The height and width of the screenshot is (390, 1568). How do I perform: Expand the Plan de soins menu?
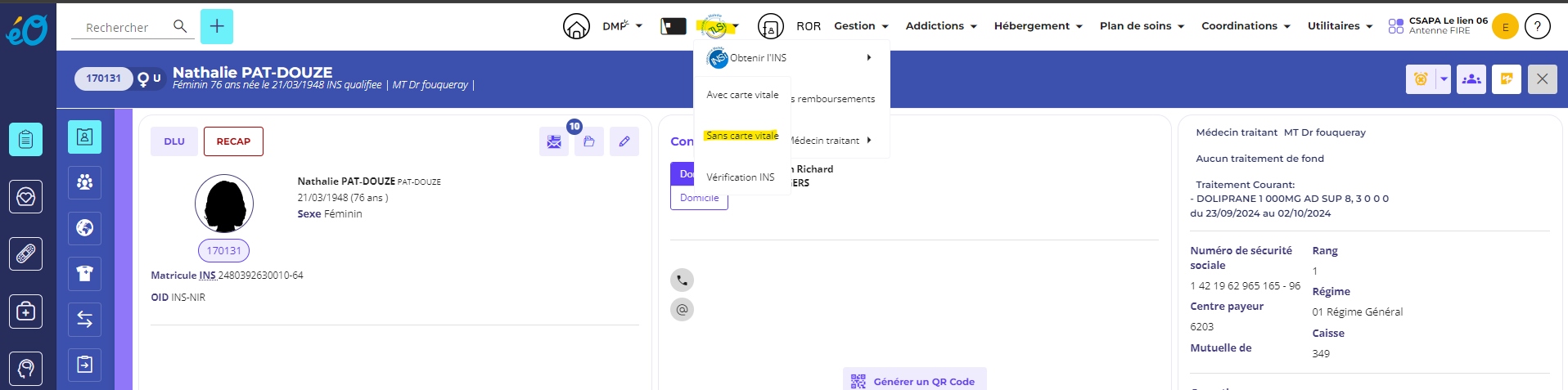(1142, 26)
